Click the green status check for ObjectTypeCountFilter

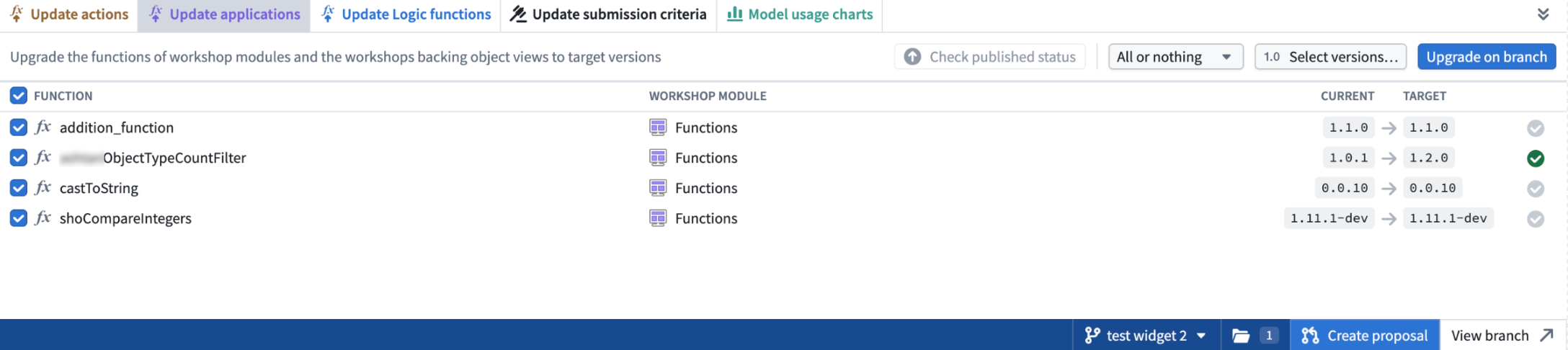pyautogui.click(x=1536, y=158)
